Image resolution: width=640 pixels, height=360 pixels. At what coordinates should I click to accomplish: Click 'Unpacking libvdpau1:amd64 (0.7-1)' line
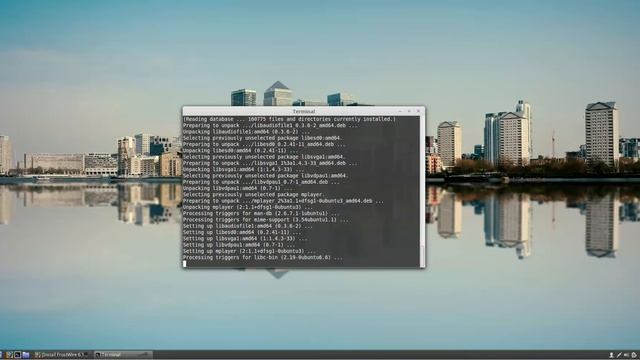[238, 188]
